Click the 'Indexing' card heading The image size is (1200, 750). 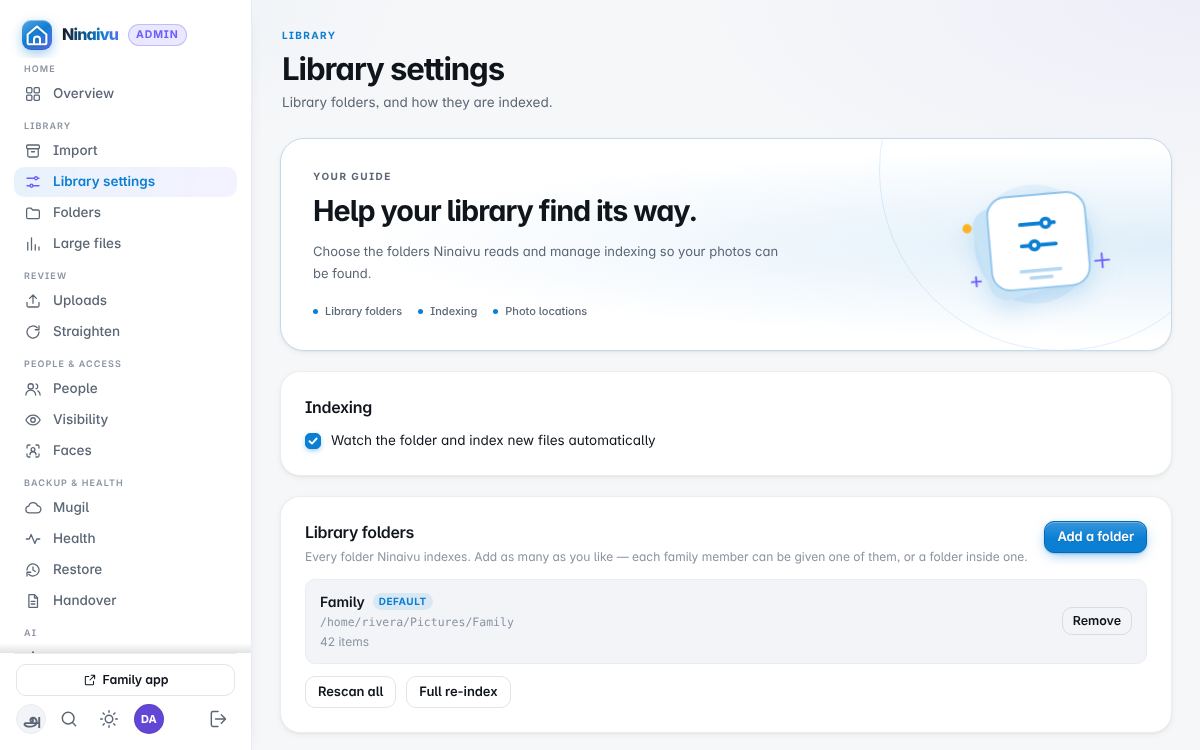tap(338, 408)
